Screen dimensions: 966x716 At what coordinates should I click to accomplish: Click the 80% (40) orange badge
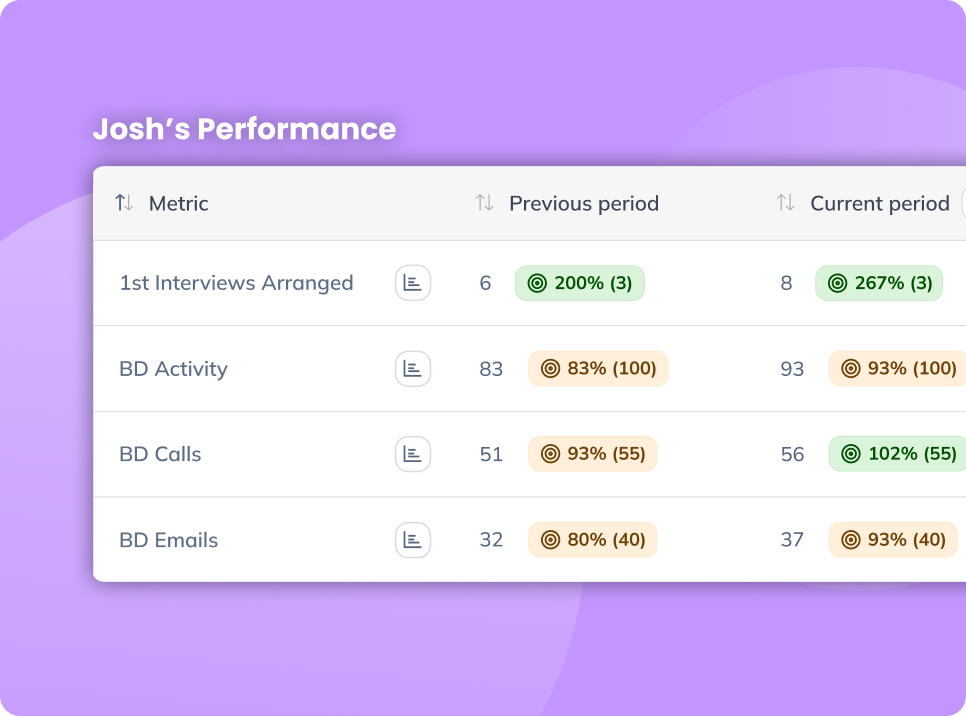[x=593, y=540]
